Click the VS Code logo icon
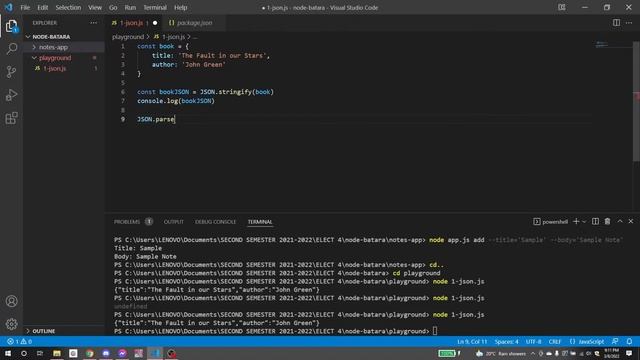Viewport: 640px width, 360px height. [x=9, y=7]
